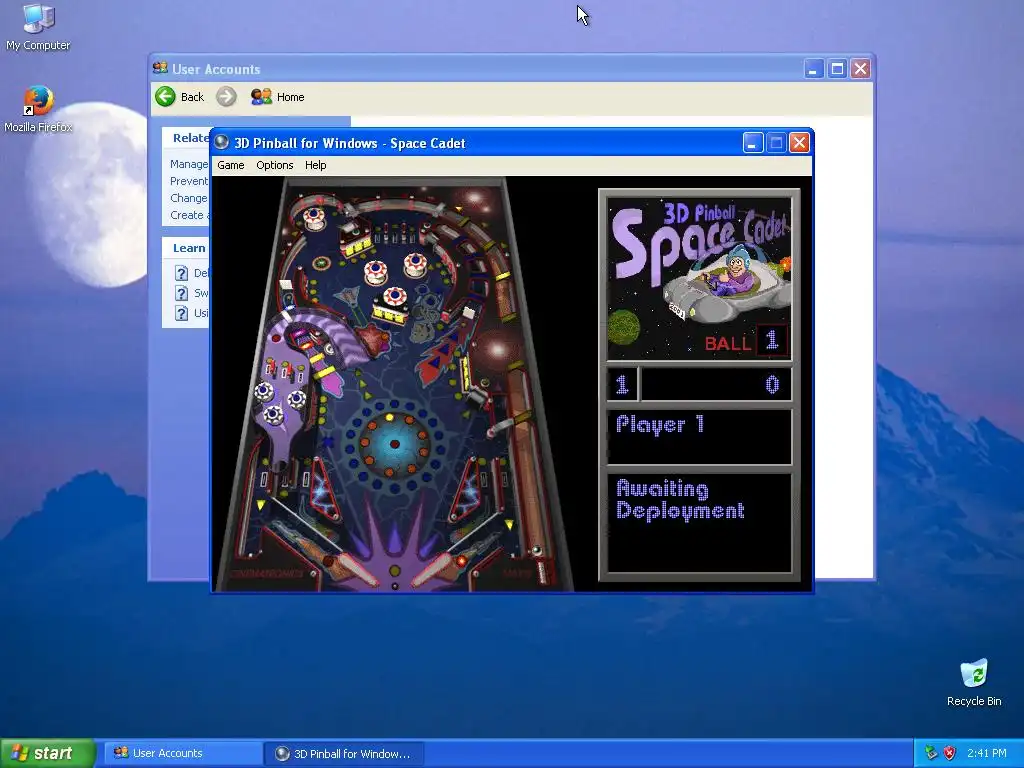This screenshot has height=768, width=1024.
Task: Click the green Back arrow in User Accounts
Action: click(165, 97)
